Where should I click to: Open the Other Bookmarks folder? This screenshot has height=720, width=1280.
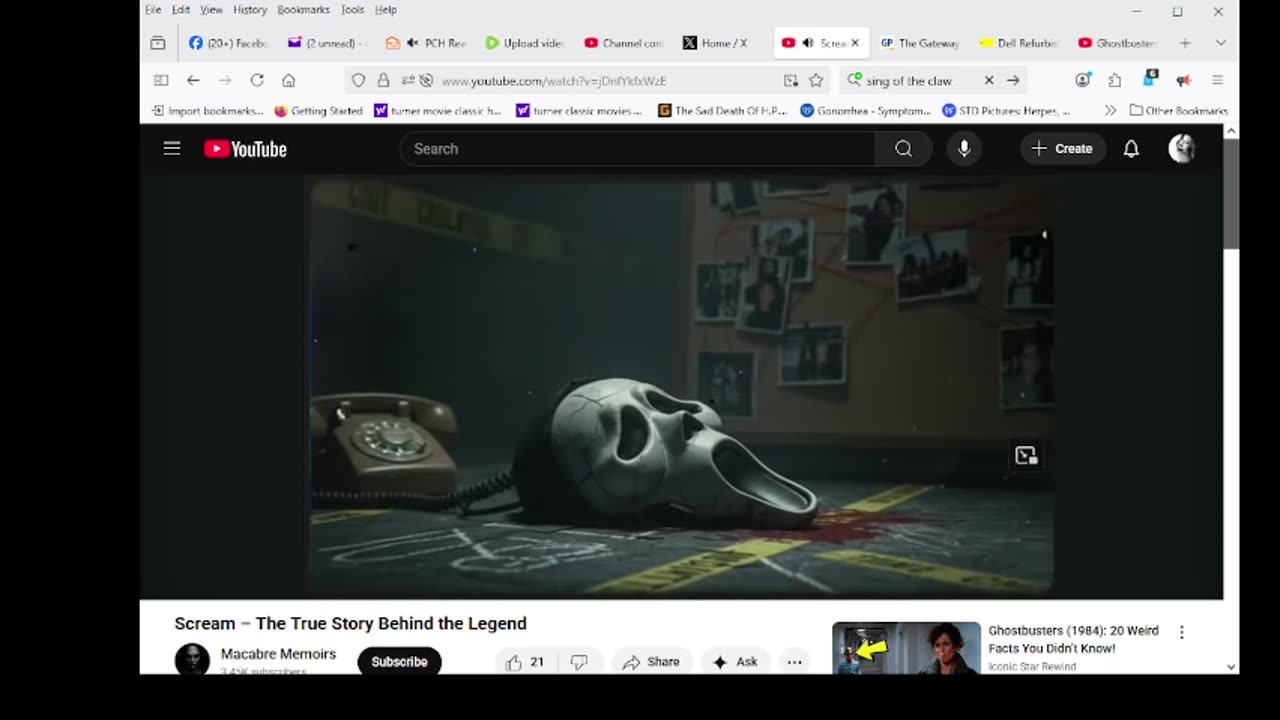click(x=1179, y=111)
